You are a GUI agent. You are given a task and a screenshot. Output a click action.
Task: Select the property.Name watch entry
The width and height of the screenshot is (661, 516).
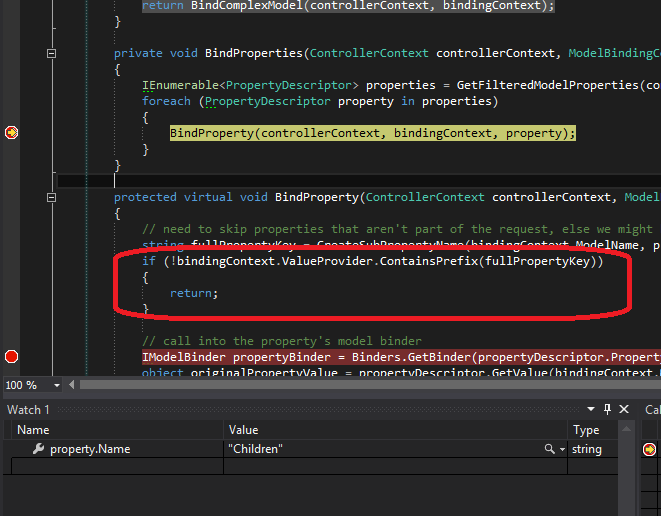90,449
